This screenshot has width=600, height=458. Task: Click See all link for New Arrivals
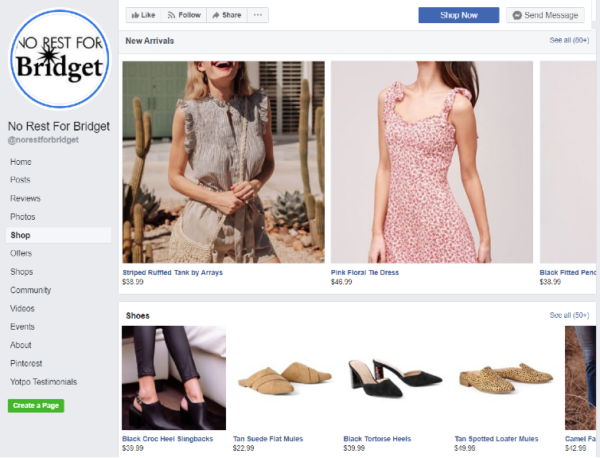(x=567, y=40)
